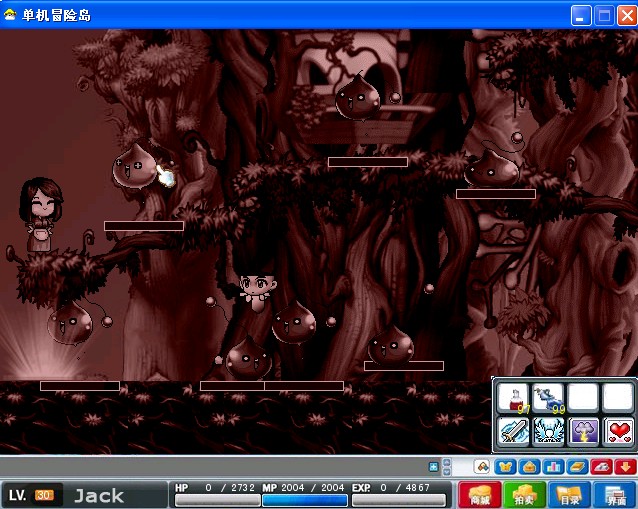Activate the red heart skill

click(618, 431)
